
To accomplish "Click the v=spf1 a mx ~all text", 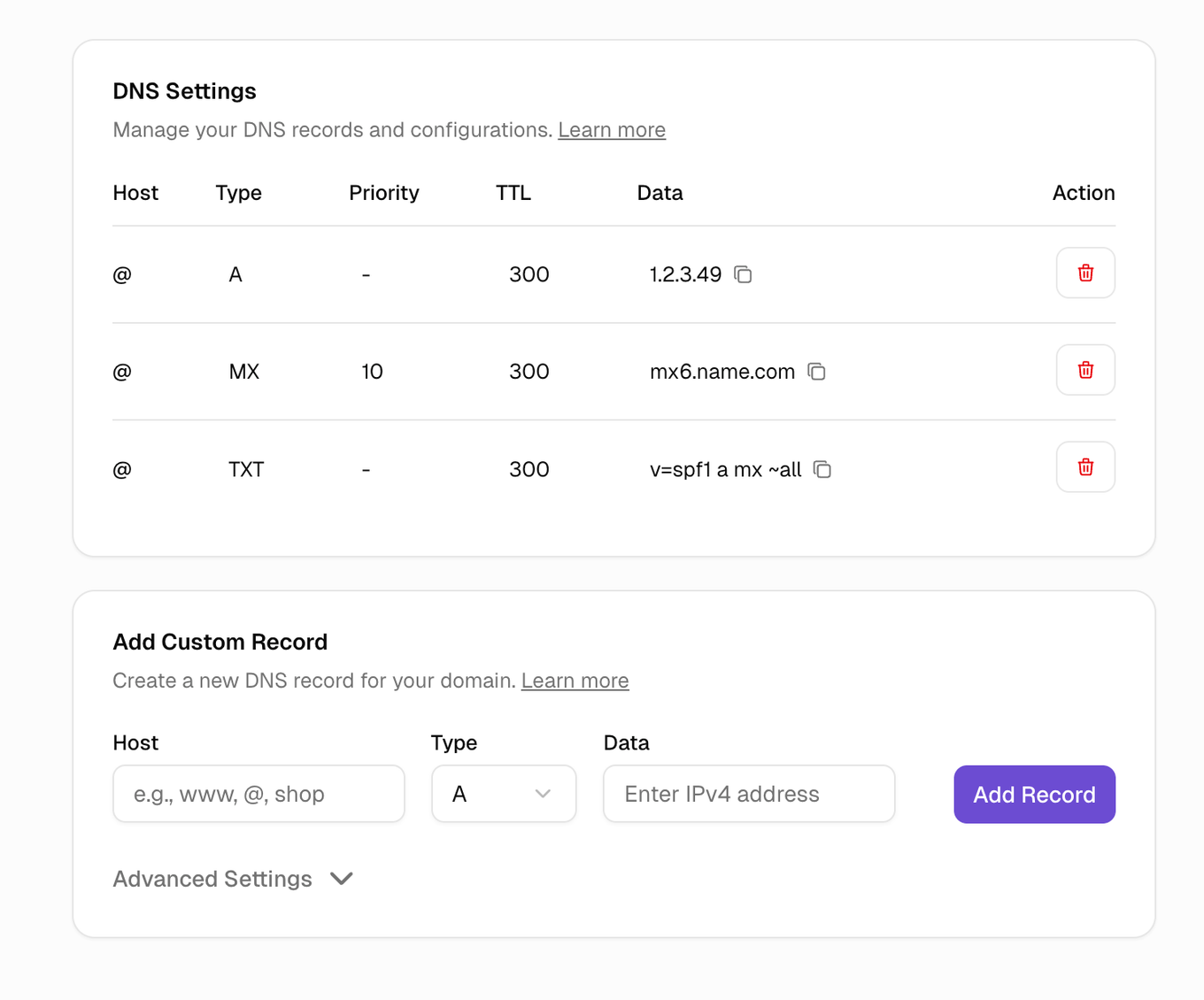I will tap(725, 469).
